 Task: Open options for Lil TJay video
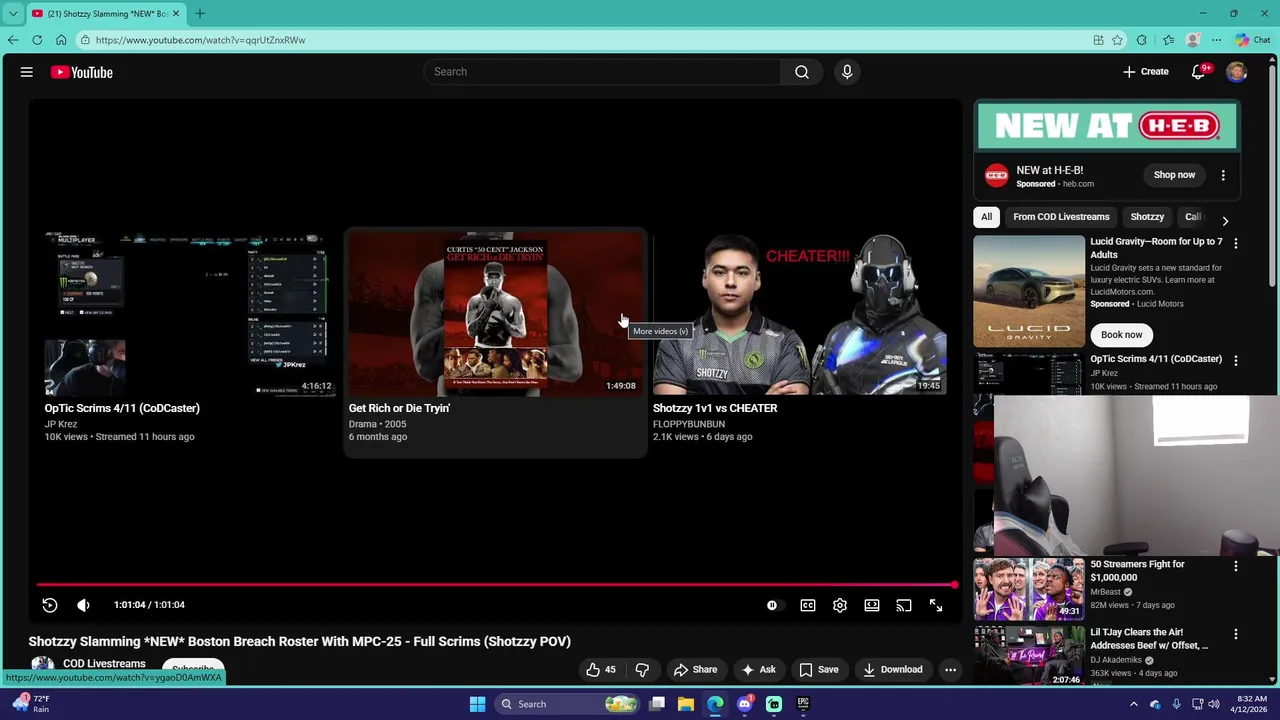coord(1236,634)
